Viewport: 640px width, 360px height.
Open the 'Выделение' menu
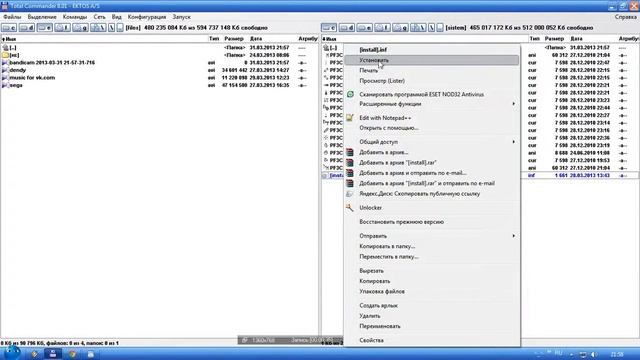click(x=42, y=17)
